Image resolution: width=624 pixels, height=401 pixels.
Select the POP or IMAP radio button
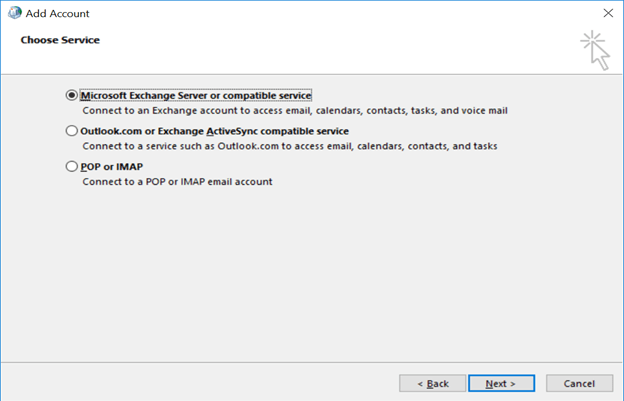click(x=72, y=166)
